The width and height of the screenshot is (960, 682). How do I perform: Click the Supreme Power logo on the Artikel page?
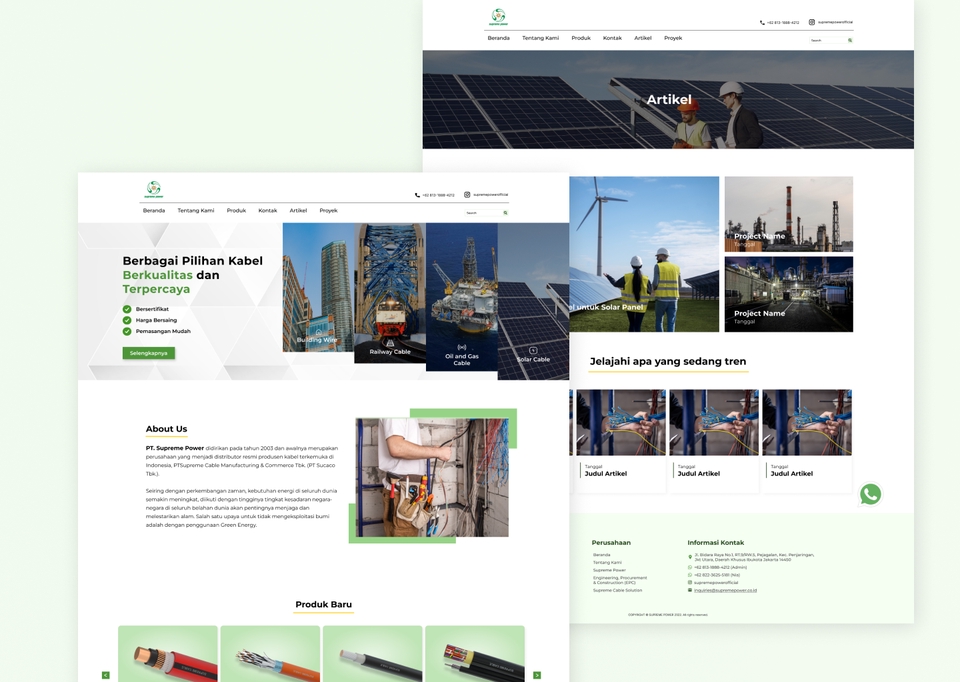pyautogui.click(x=498, y=17)
